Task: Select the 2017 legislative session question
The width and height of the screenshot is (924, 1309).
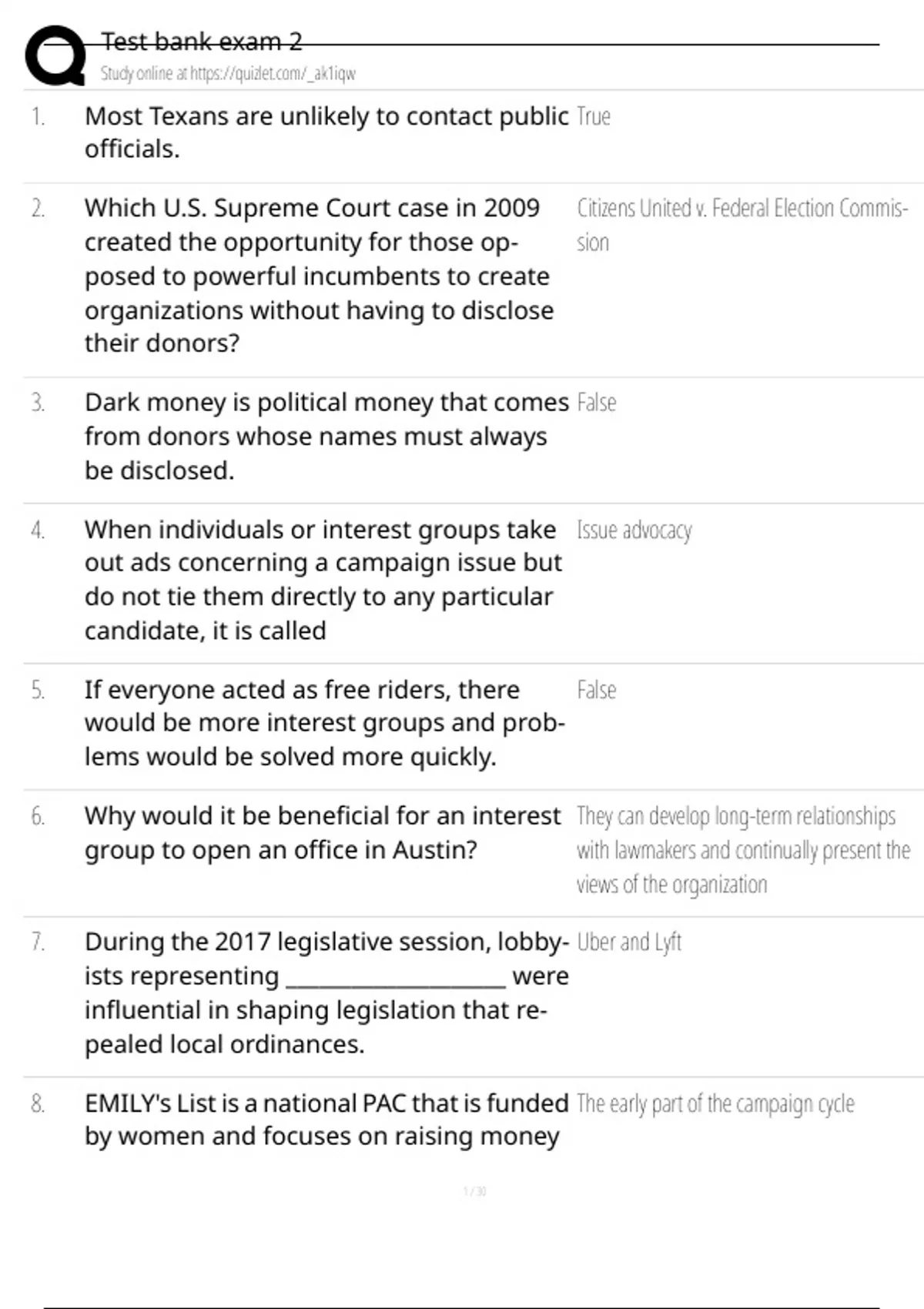Action: pyautogui.click(x=326, y=993)
